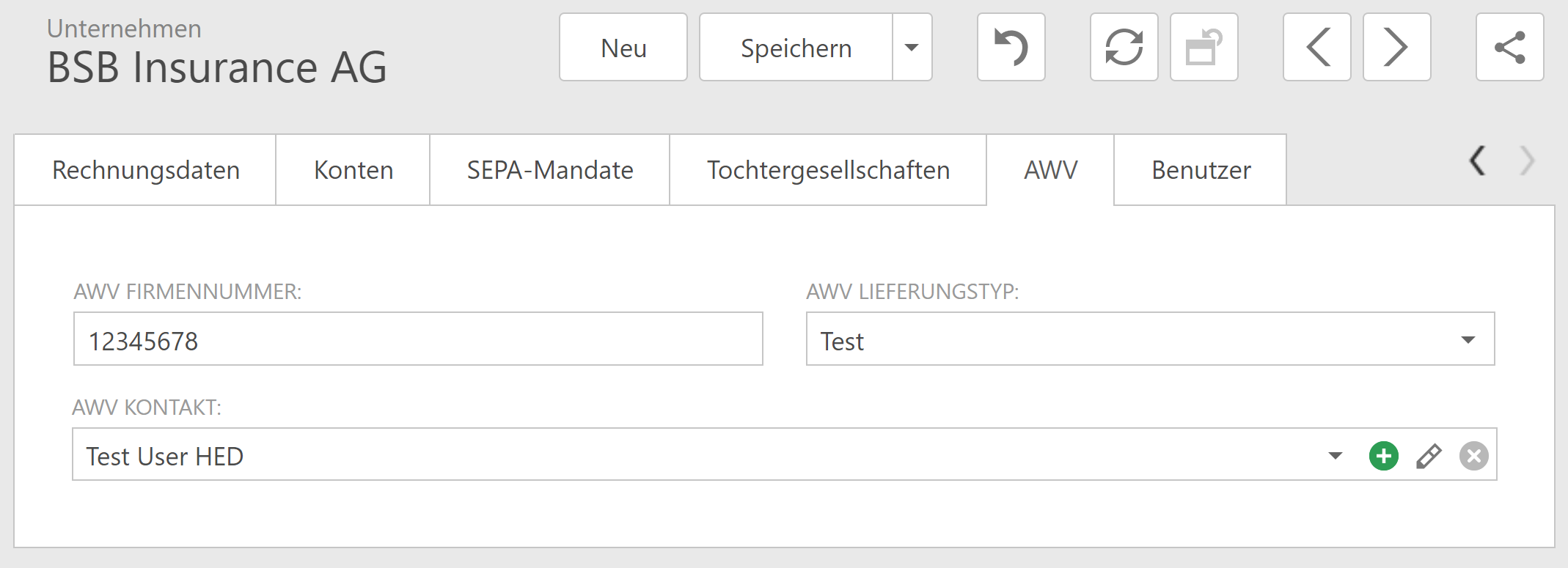Refresh the company record with circular arrows

pyautogui.click(x=1124, y=48)
